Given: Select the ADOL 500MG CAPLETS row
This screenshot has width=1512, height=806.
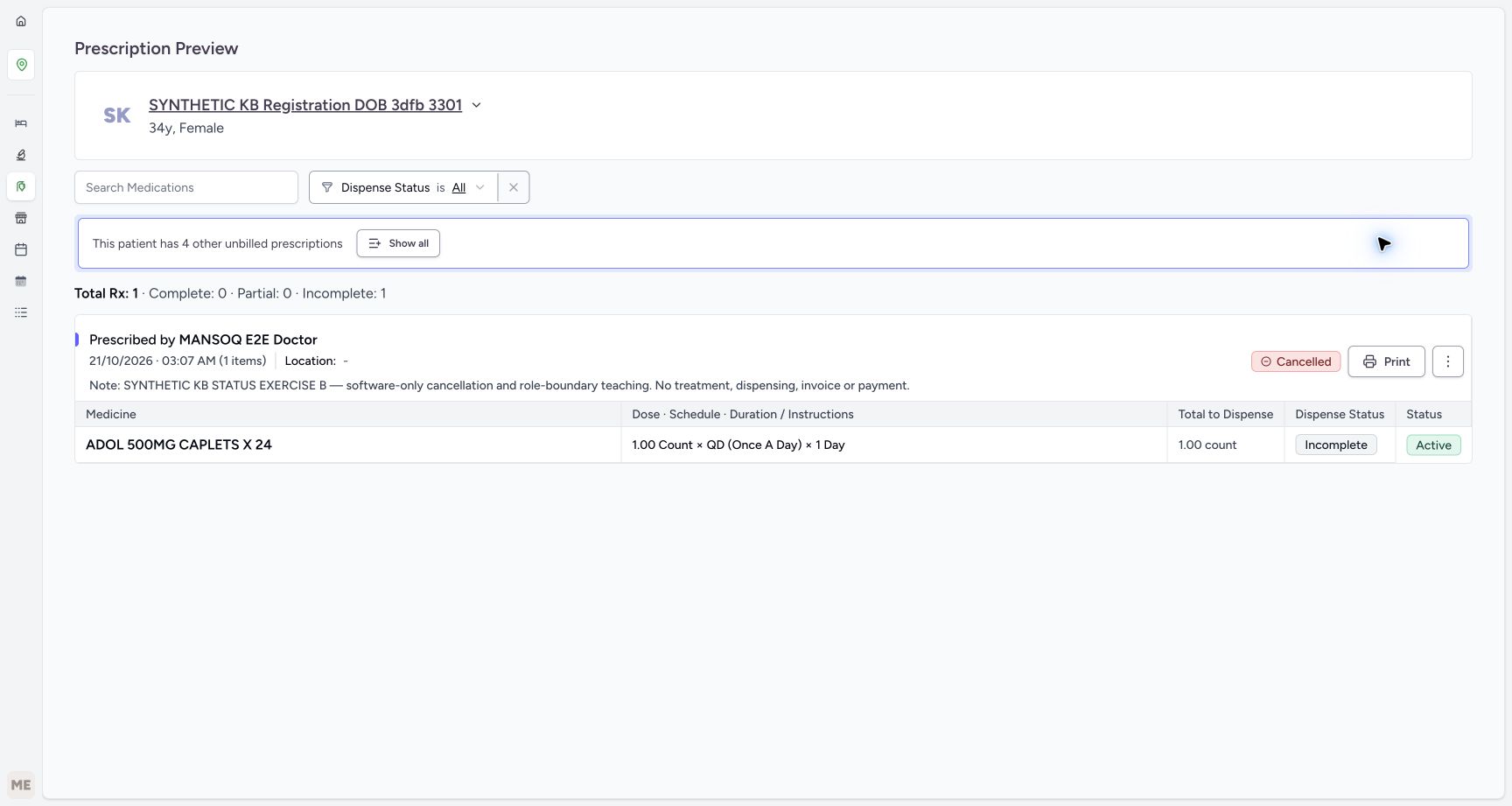Looking at the screenshot, I should [773, 445].
